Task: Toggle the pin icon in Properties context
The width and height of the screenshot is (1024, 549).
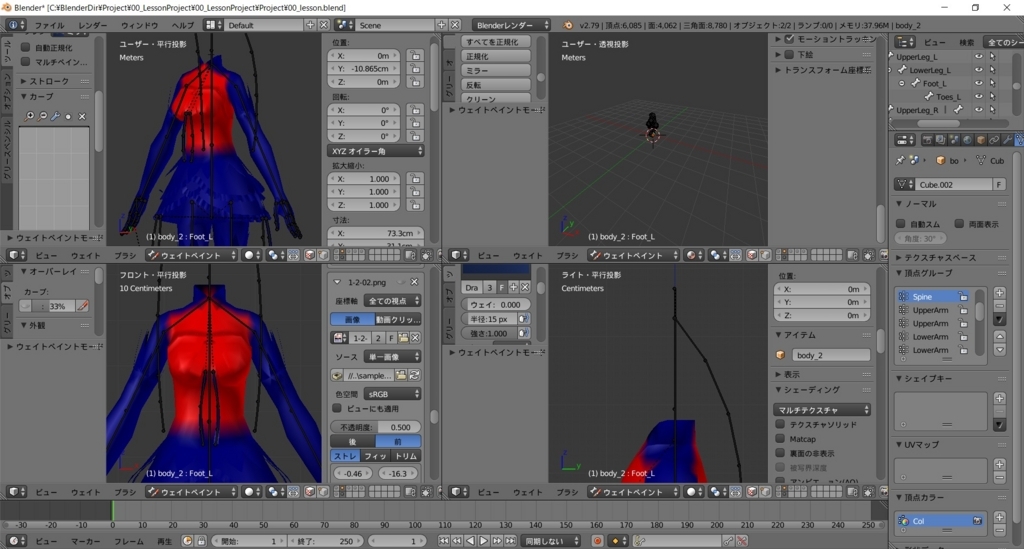Action: click(x=900, y=160)
